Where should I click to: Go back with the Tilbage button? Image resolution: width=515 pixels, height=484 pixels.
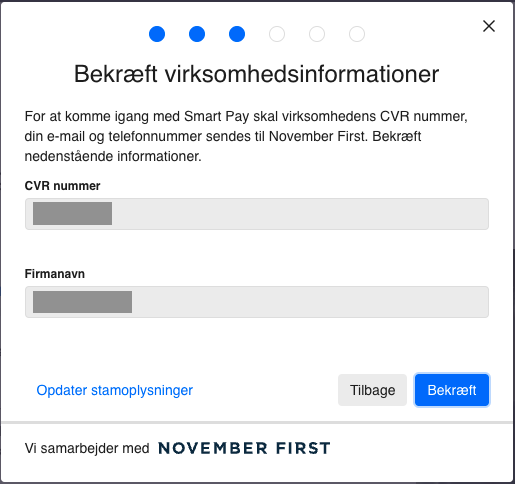[x=372, y=390]
